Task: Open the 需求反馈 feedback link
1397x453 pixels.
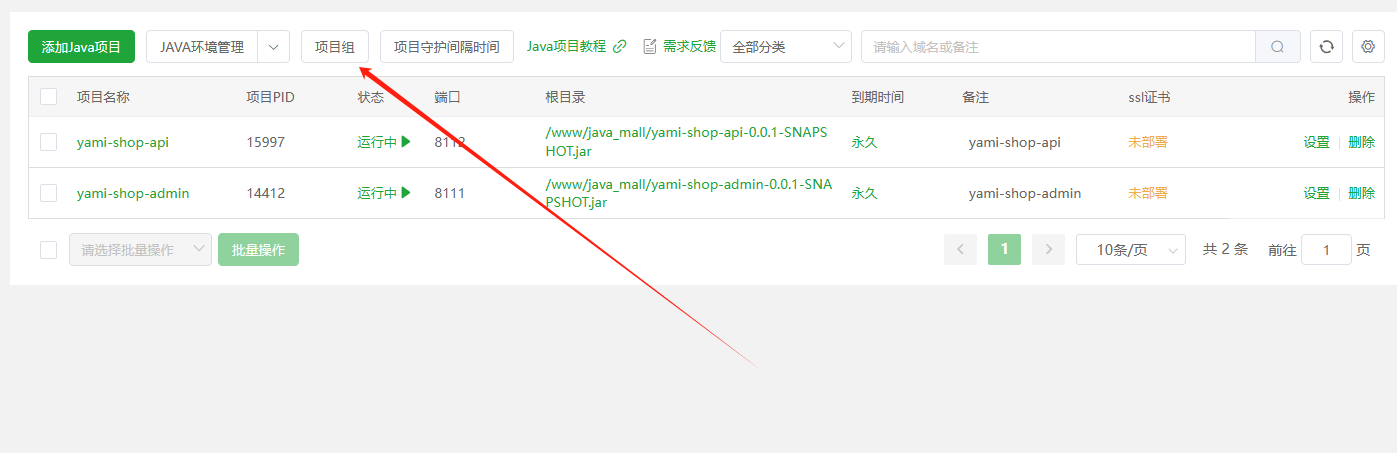Action: point(679,46)
